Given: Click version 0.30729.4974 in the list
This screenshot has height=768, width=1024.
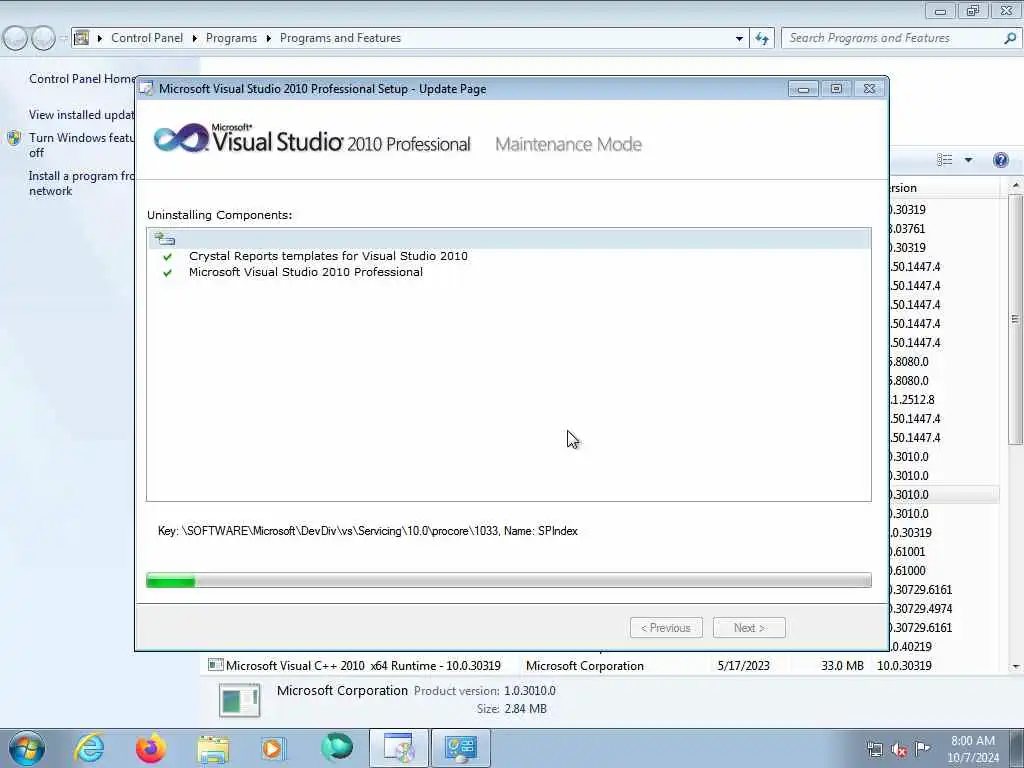Looking at the screenshot, I should pos(921,609).
